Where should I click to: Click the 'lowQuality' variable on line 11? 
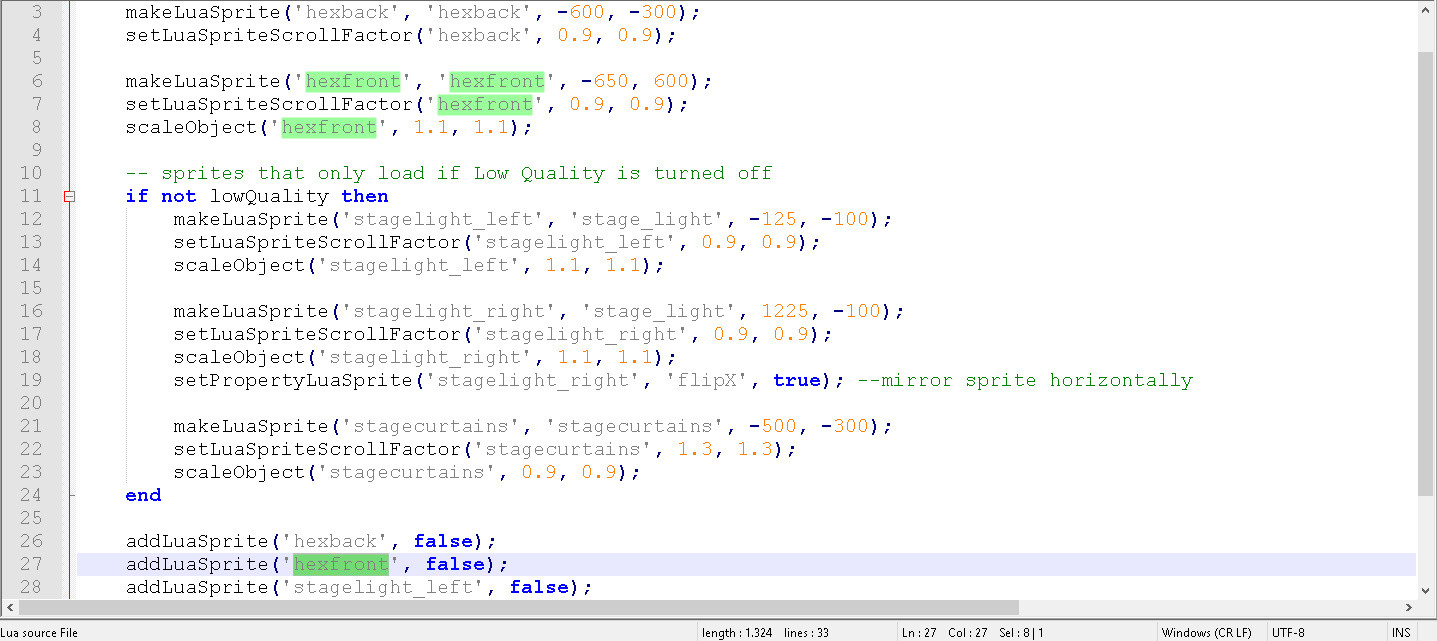tap(269, 196)
